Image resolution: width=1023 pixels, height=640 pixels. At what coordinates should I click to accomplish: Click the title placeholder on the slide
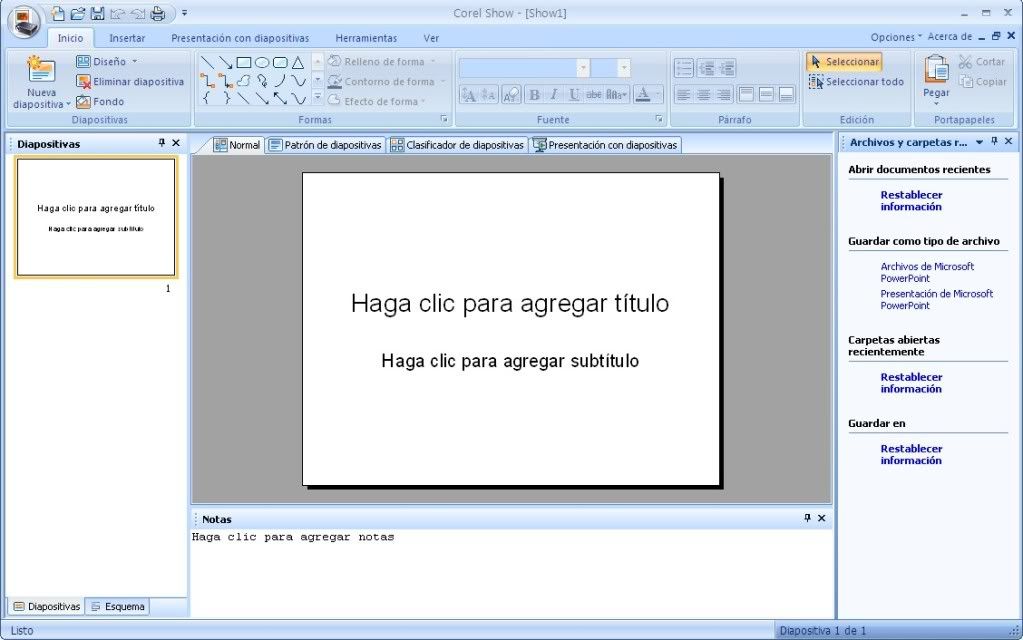pyautogui.click(x=510, y=303)
